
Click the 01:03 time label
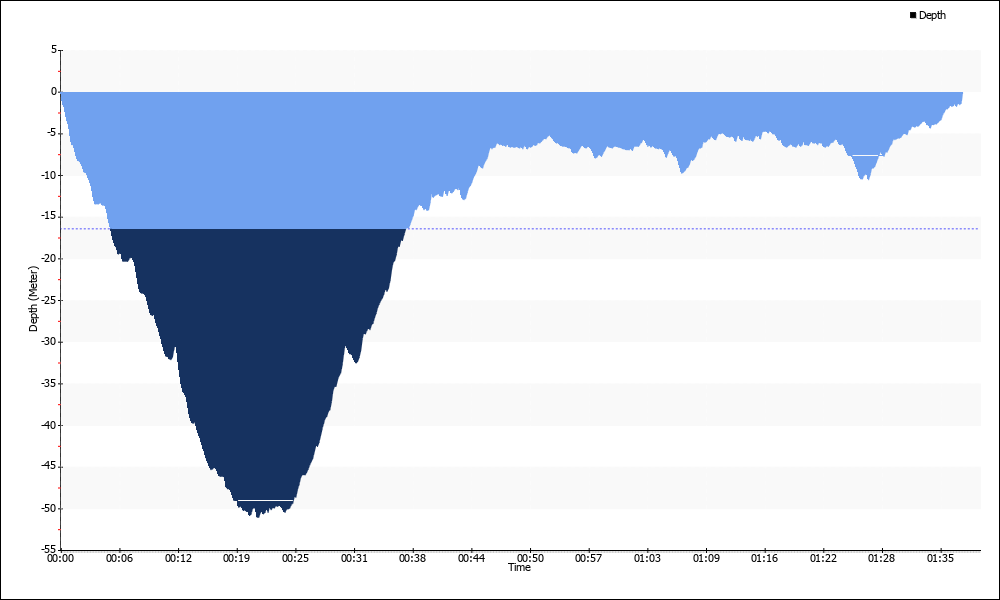(x=647, y=559)
